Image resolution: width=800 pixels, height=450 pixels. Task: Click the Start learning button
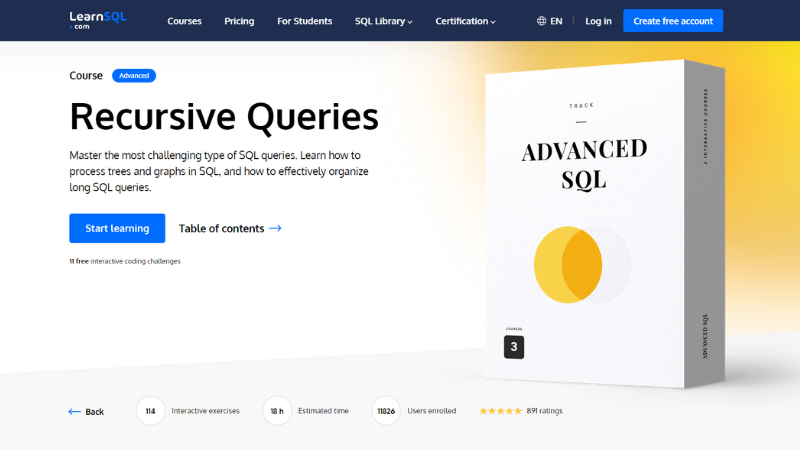117,228
